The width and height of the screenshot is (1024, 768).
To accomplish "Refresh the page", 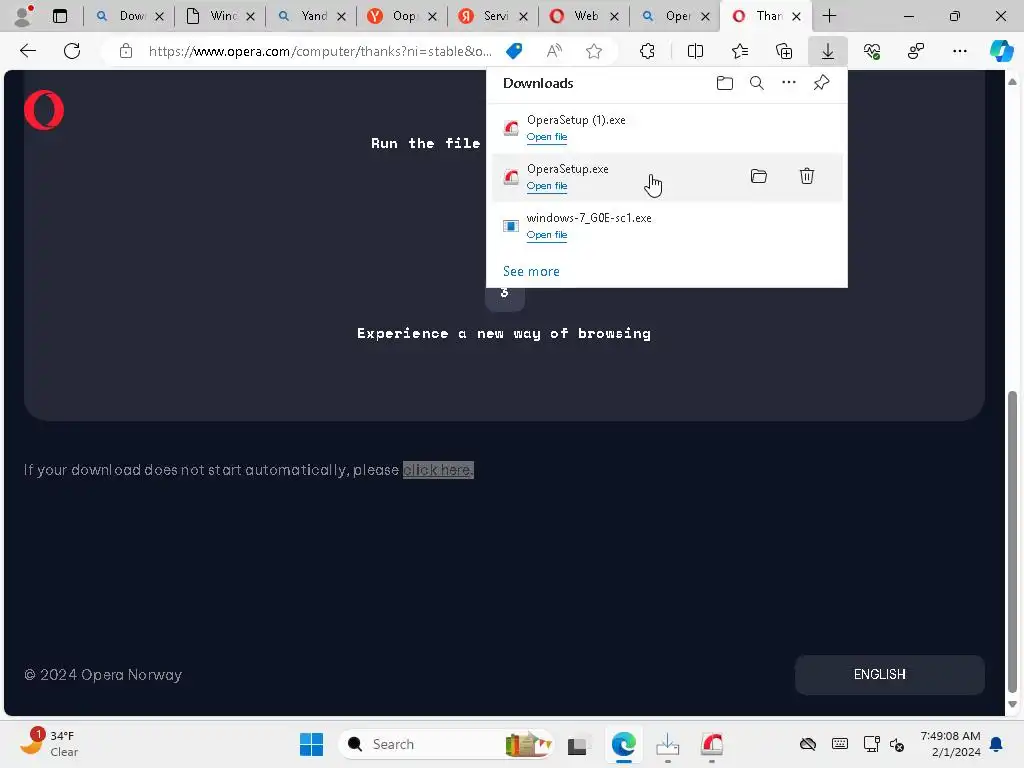I will click(72, 51).
